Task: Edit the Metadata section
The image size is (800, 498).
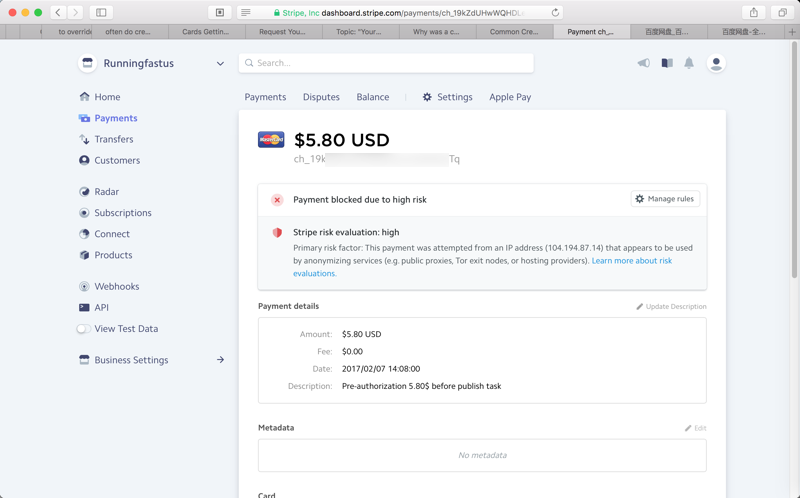Action: 695,428
